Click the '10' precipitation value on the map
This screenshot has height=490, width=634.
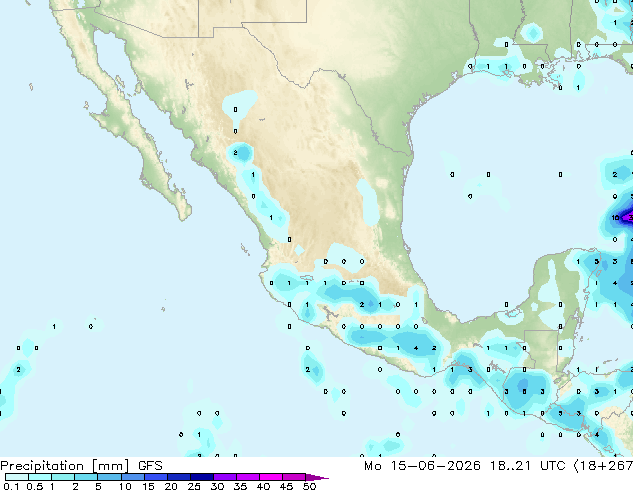click(615, 218)
